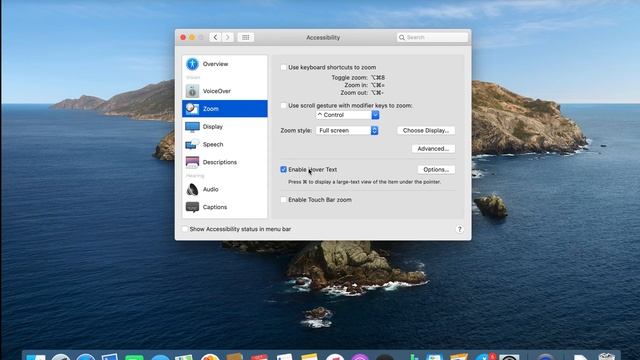Uncheck Enable Hover Text checkbox
Image resolution: width=640 pixels, height=360 pixels.
point(283,169)
